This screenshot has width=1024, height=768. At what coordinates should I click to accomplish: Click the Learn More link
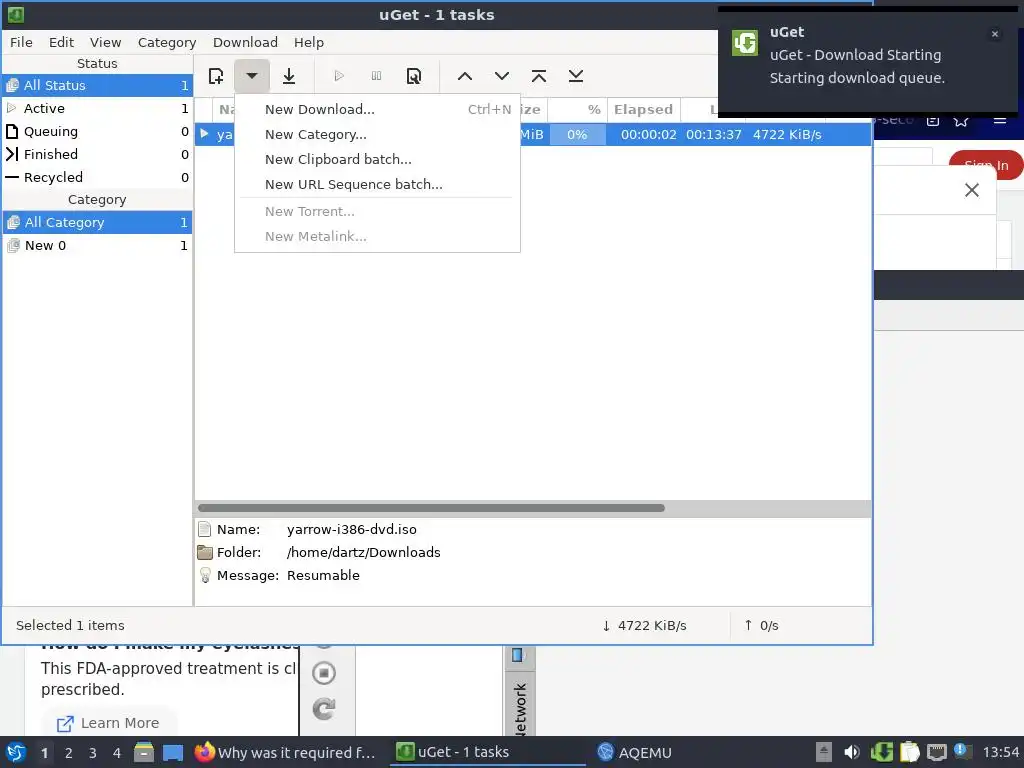[108, 724]
